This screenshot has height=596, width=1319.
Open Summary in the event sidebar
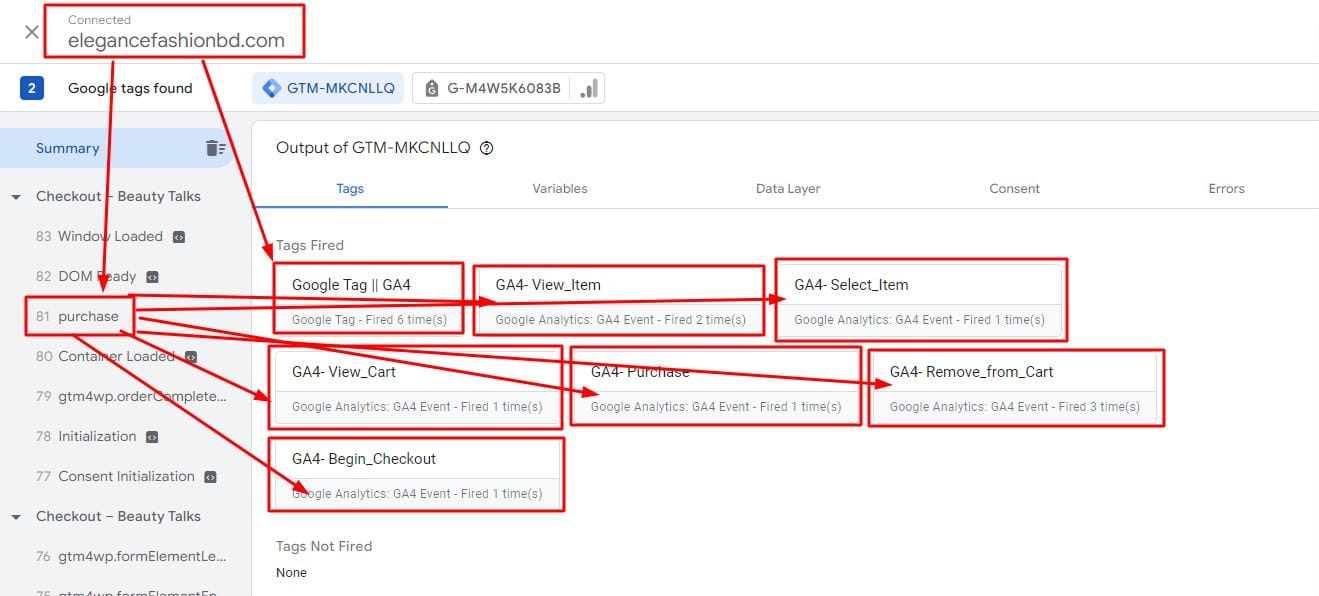tap(68, 148)
